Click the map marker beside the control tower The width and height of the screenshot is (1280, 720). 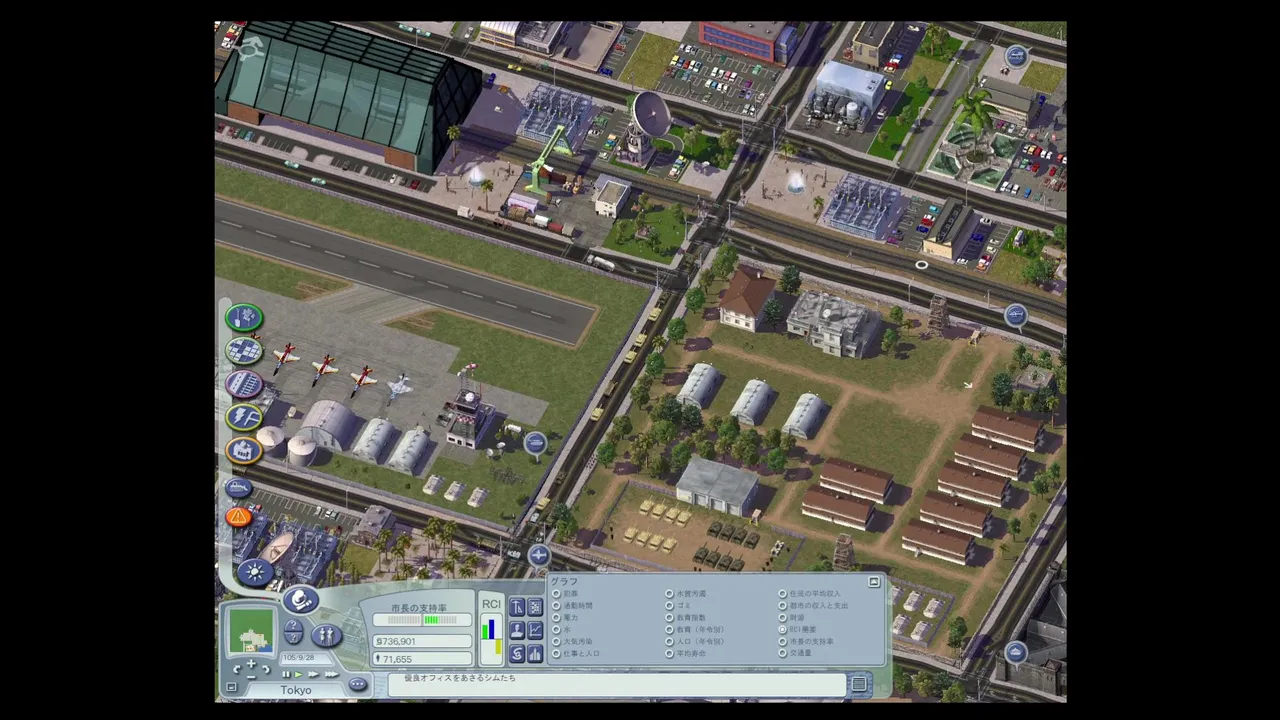coord(536,442)
